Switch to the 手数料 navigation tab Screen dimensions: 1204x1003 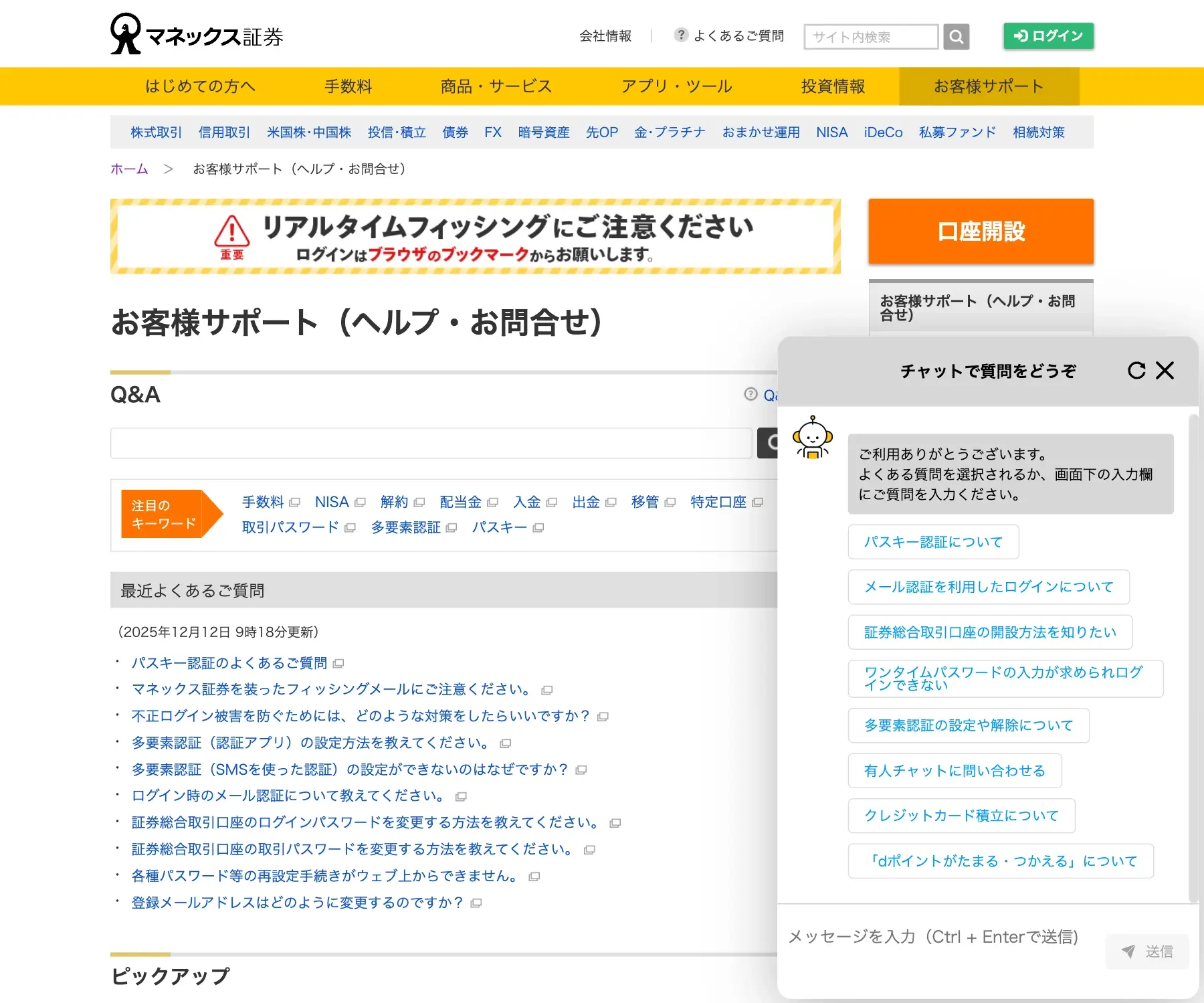(348, 86)
